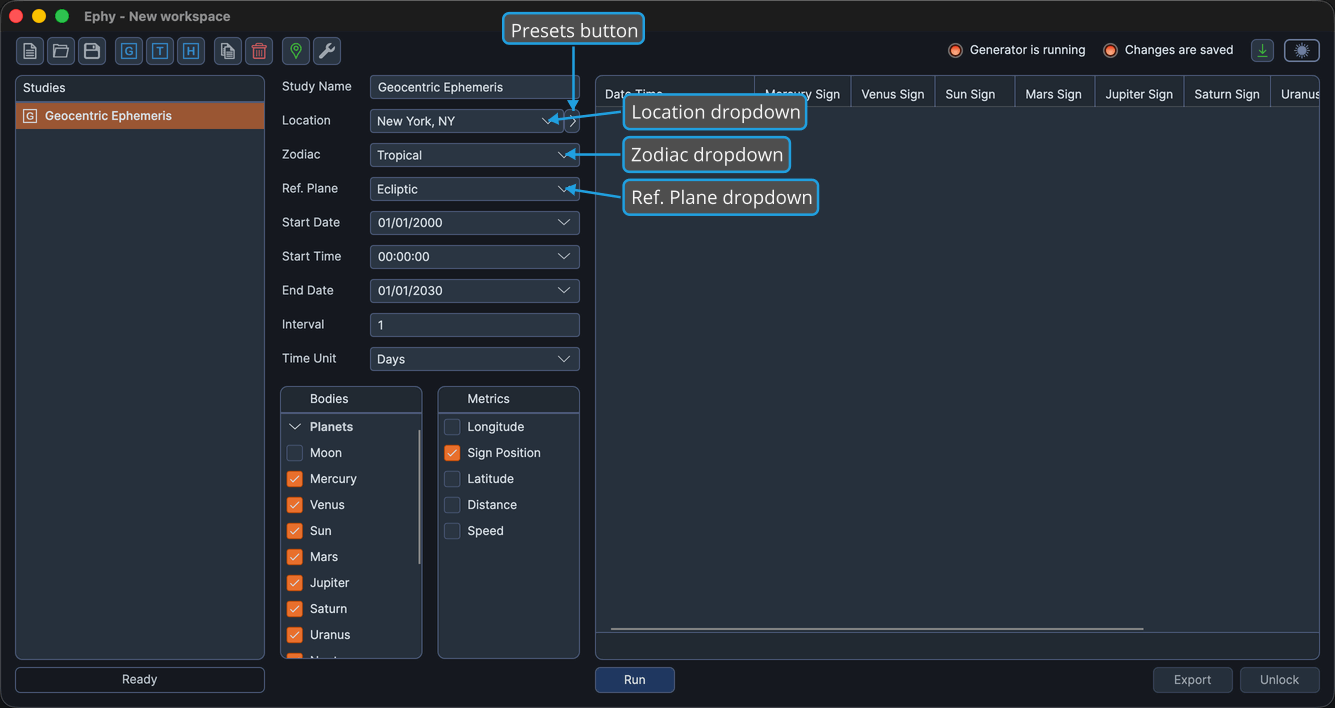Click the Export button

coord(1193,680)
